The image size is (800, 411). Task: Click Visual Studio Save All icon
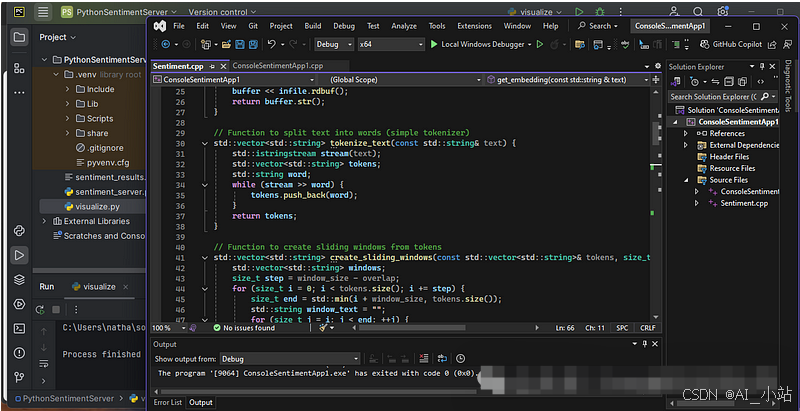(x=253, y=44)
